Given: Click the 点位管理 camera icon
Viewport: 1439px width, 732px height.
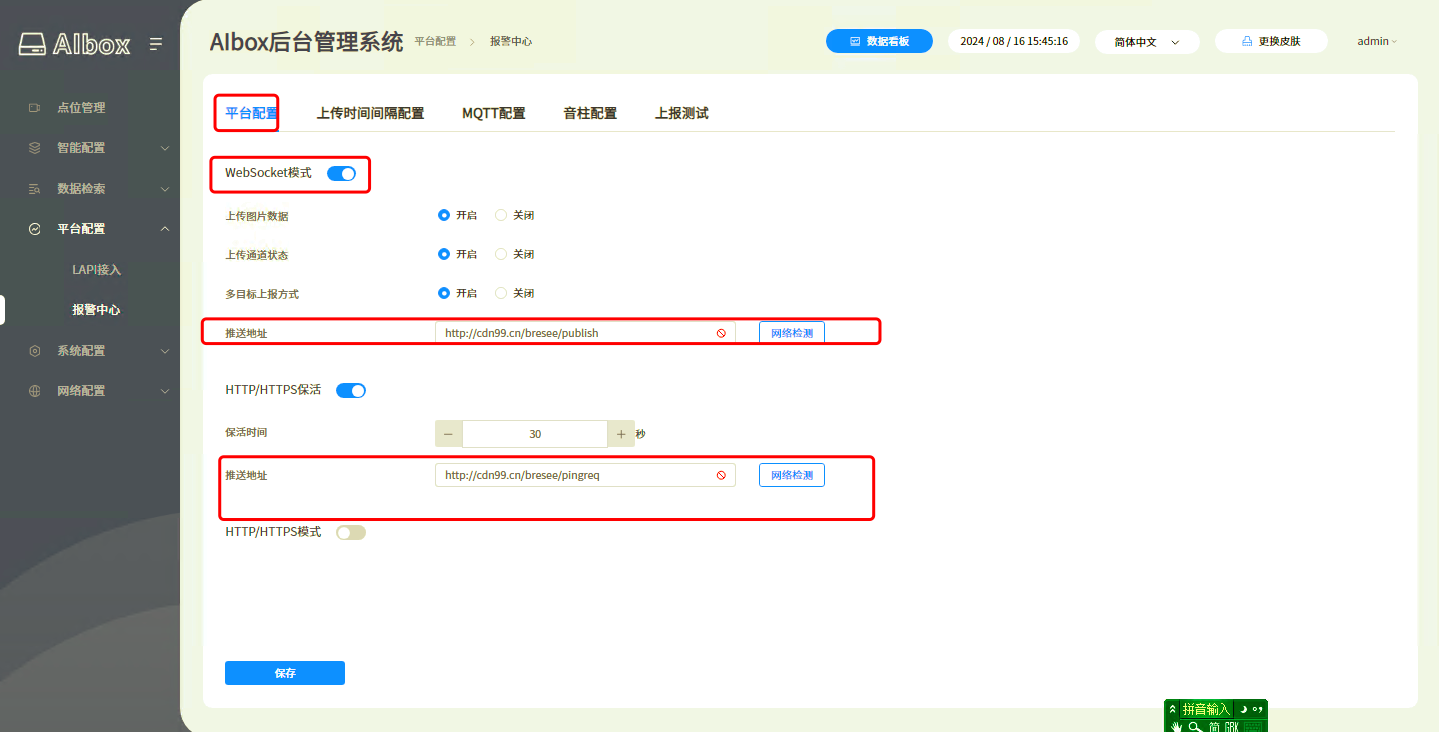Looking at the screenshot, I should coord(35,108).
